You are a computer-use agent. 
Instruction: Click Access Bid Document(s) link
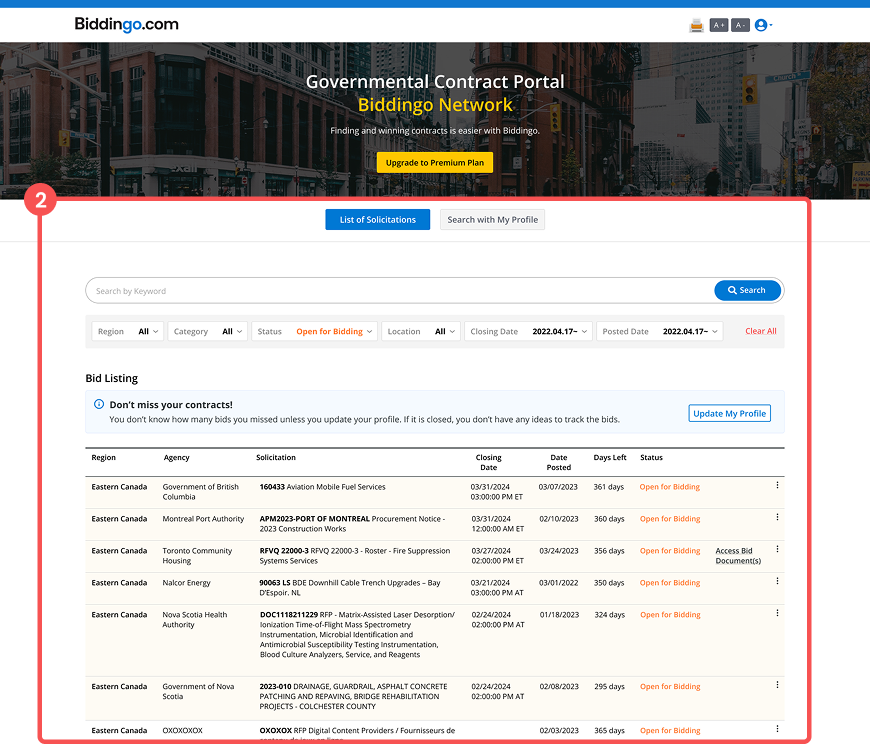click(x=738, y=556)
